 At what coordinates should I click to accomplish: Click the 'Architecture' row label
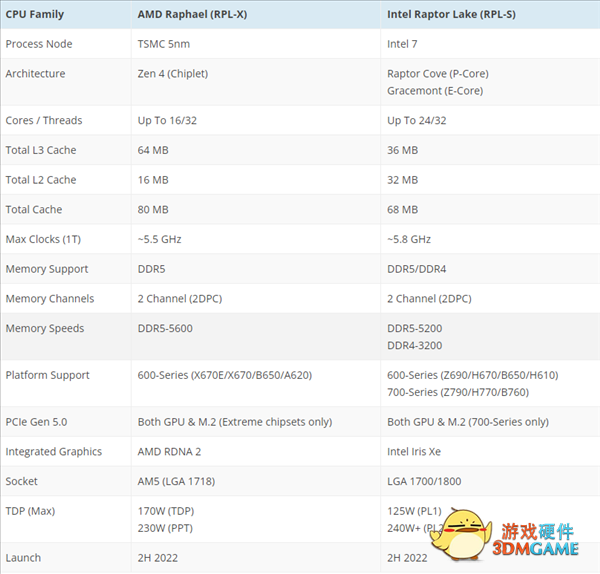coord(35,73)
